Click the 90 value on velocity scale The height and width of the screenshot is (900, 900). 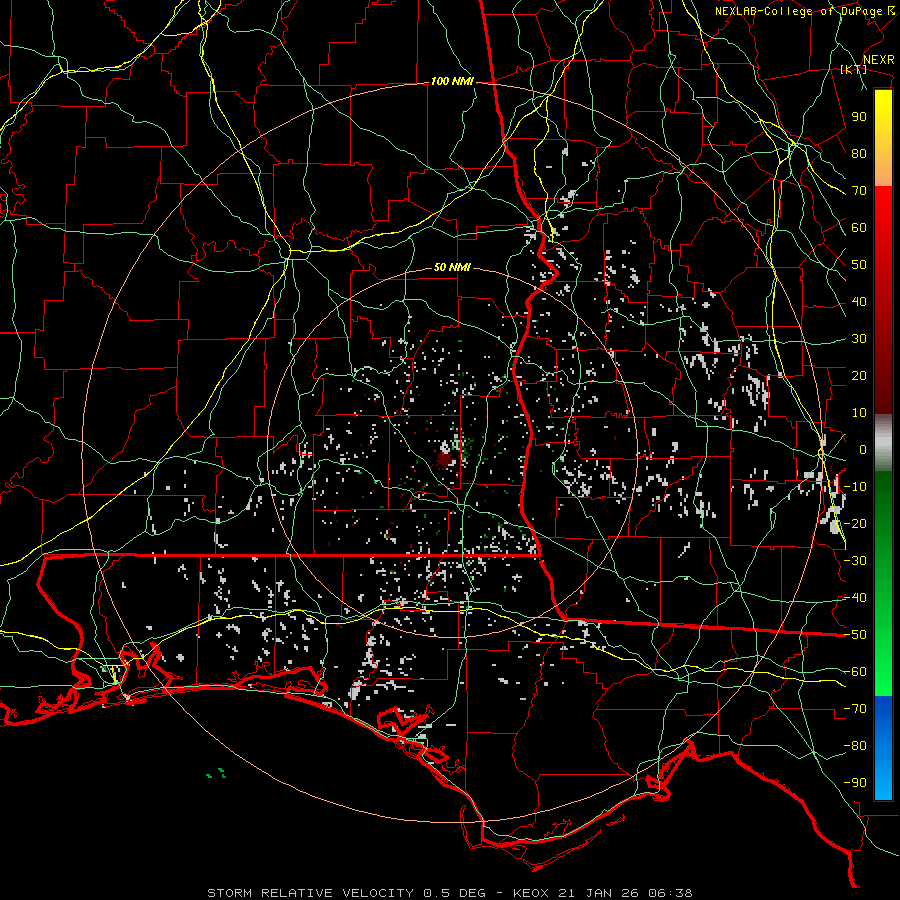point(859,117)
